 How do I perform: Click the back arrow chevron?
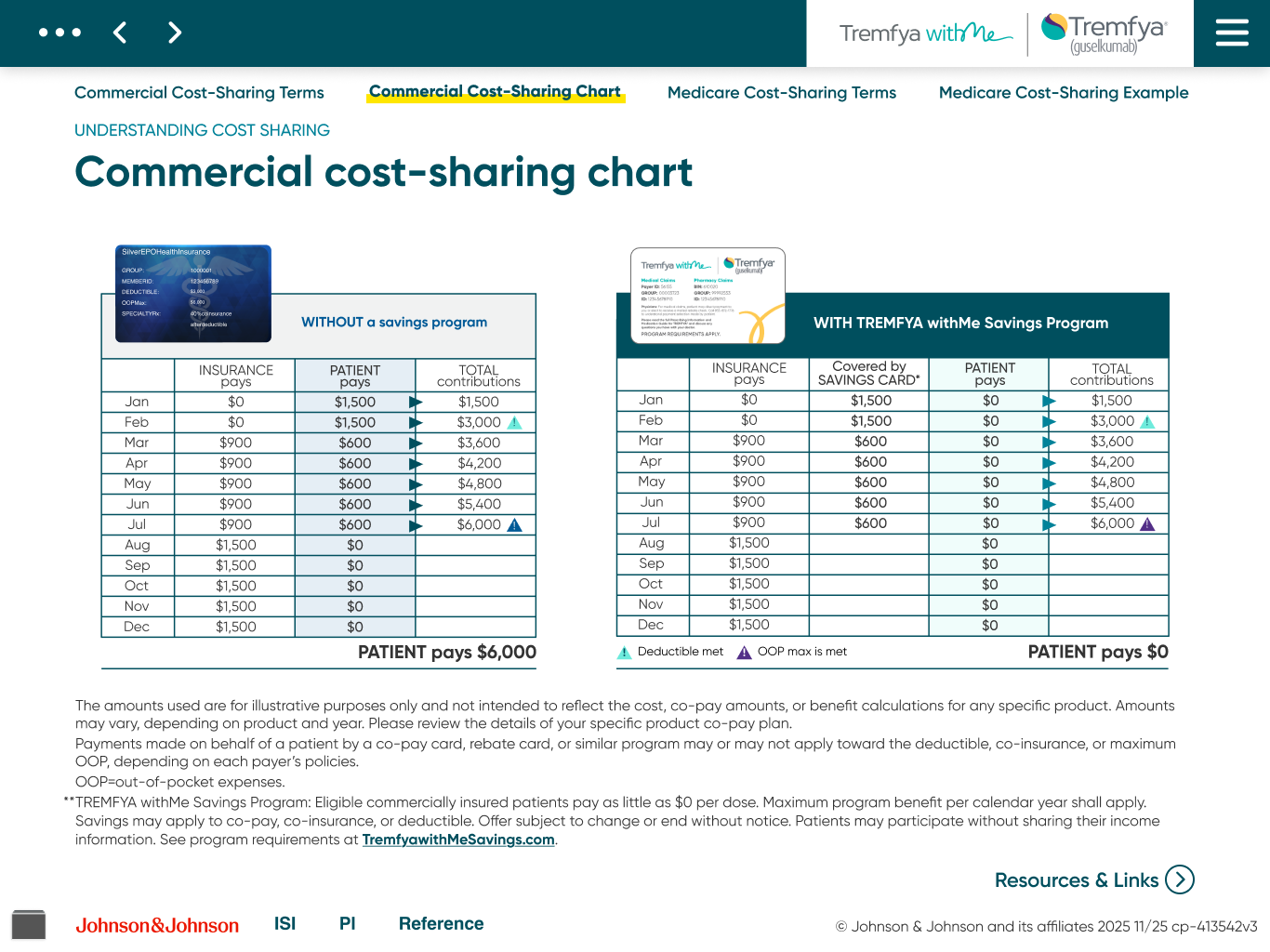[x=120, y=33]
